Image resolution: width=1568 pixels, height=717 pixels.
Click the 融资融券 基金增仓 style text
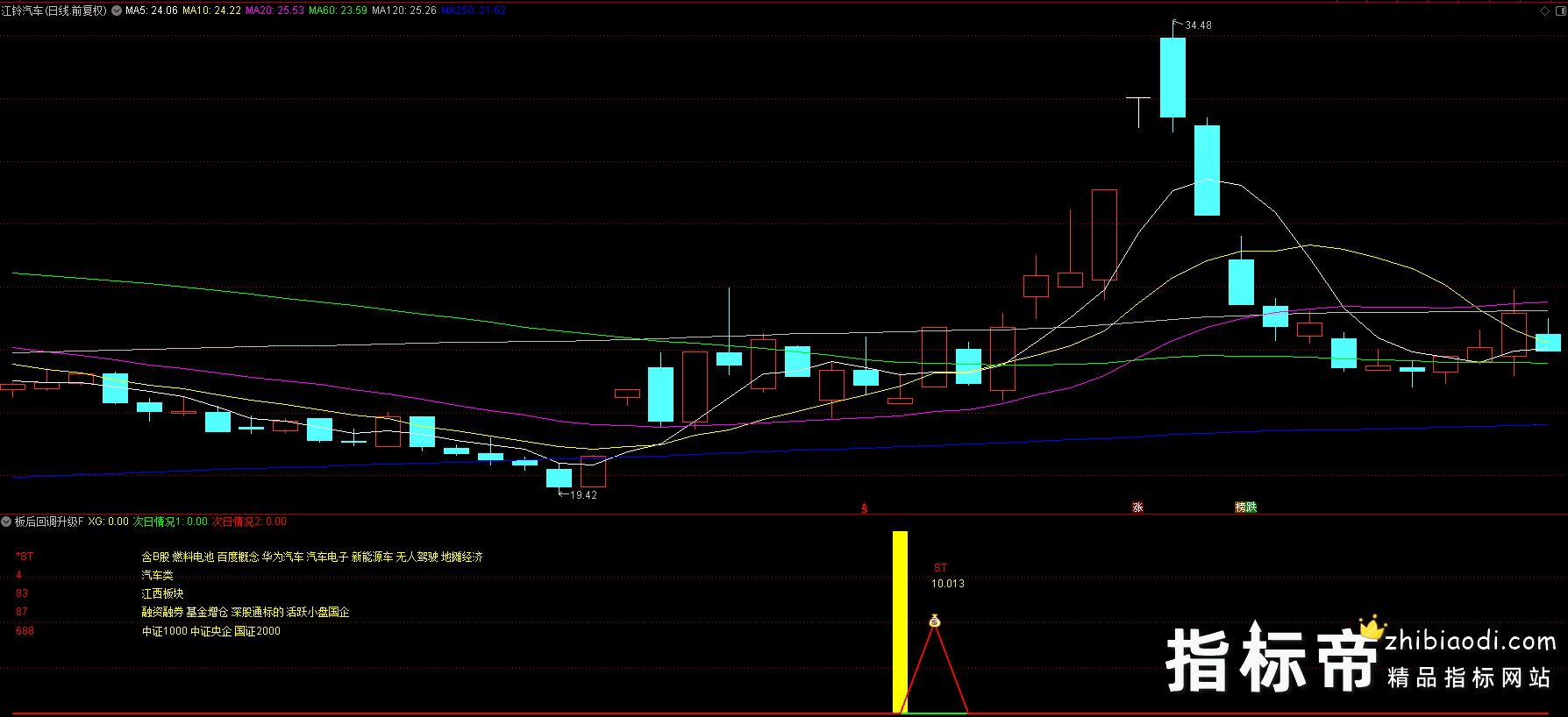pyautogui.click(x=246, y=612)
